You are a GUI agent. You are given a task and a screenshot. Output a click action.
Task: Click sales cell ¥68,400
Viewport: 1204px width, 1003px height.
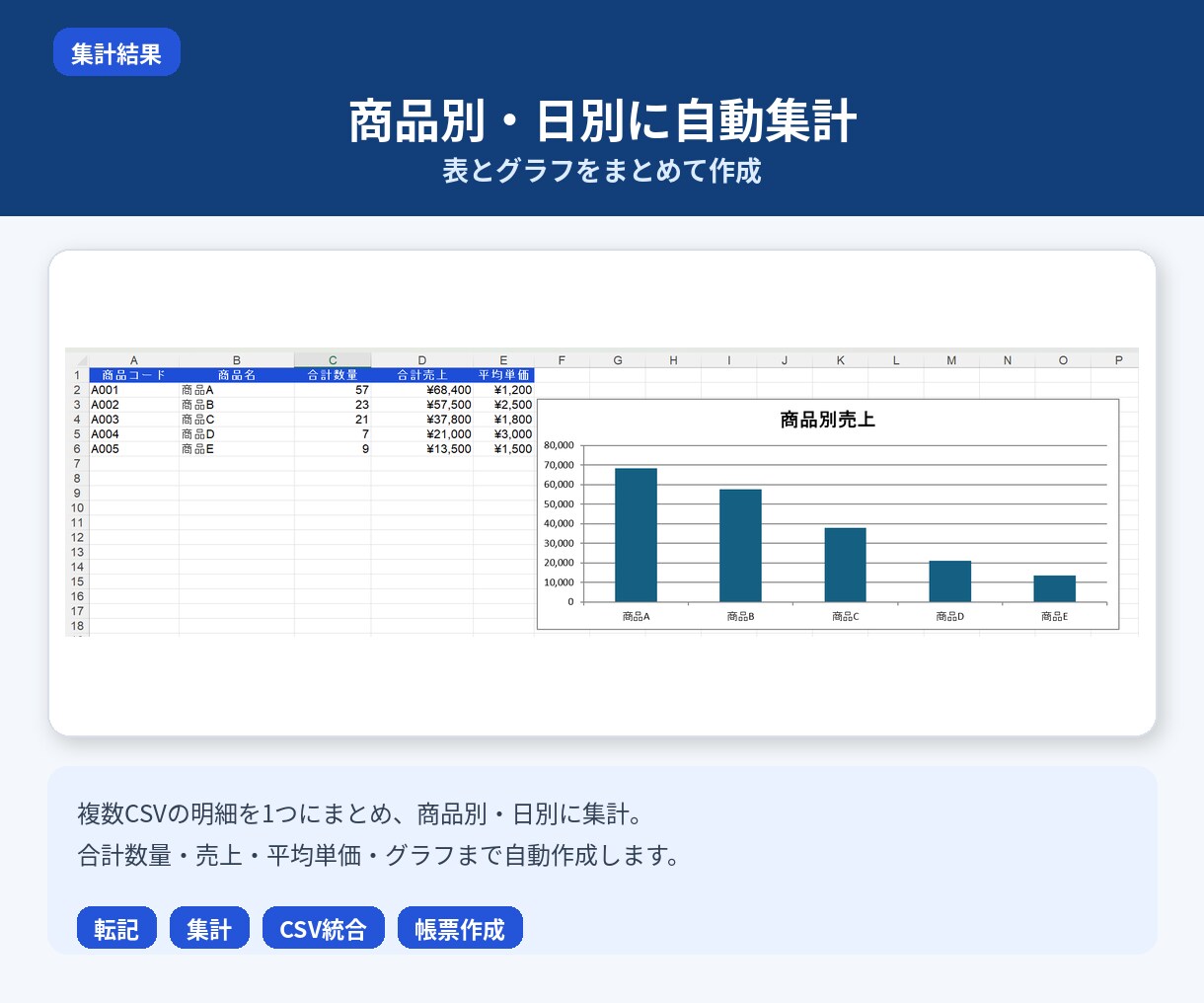pos(422,390)
